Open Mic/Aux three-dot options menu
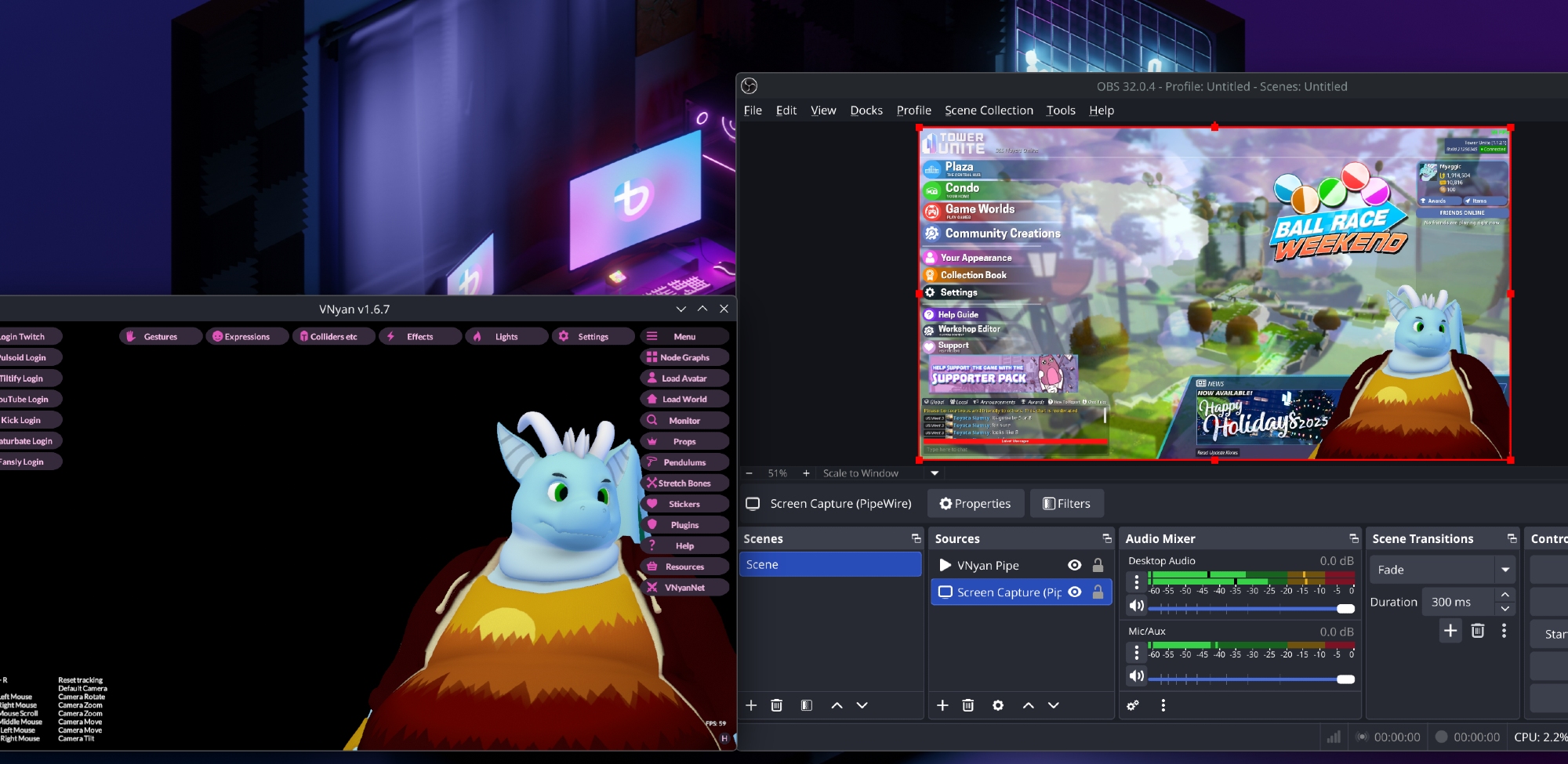This screenshot has height=764, width=1568. (1136, 652)
